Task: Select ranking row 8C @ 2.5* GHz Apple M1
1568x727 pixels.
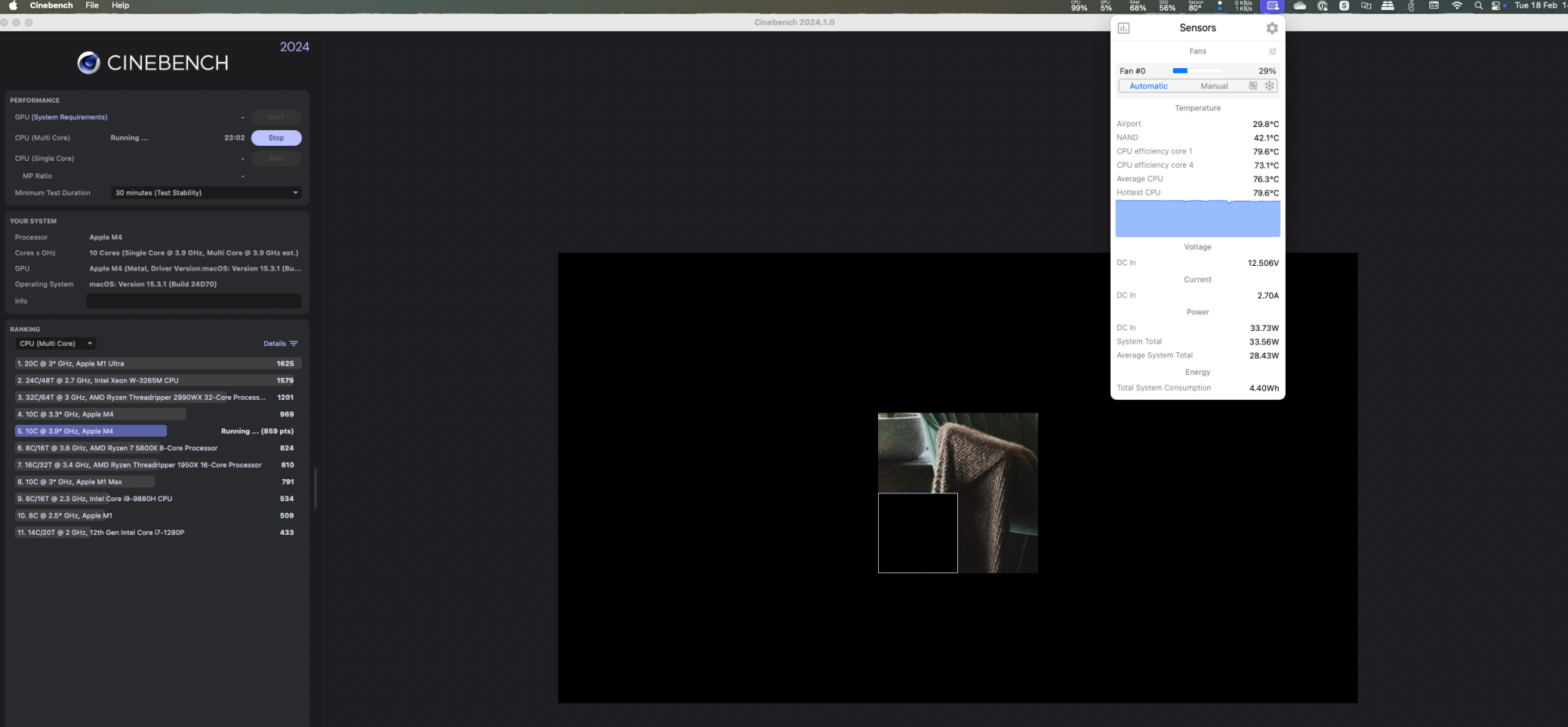Action: click(158, 516)
